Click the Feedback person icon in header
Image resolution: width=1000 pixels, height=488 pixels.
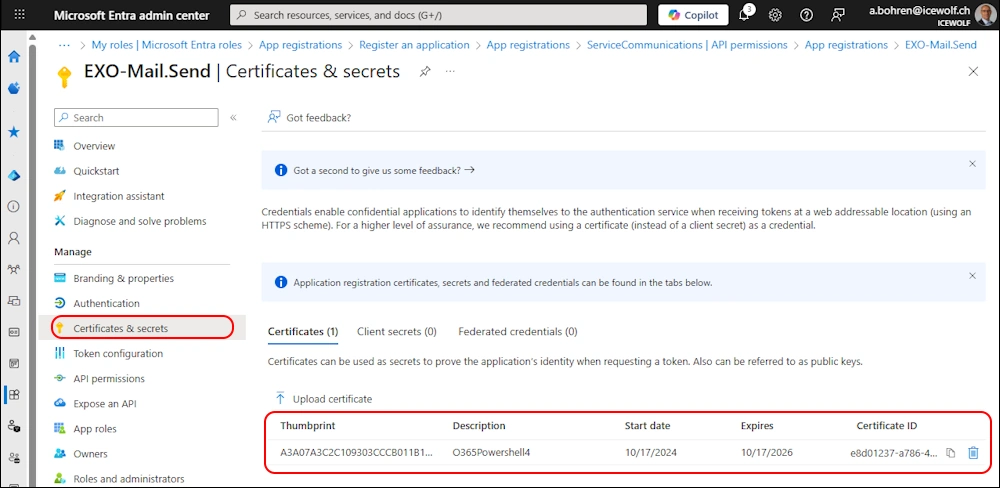pos(837,15)
